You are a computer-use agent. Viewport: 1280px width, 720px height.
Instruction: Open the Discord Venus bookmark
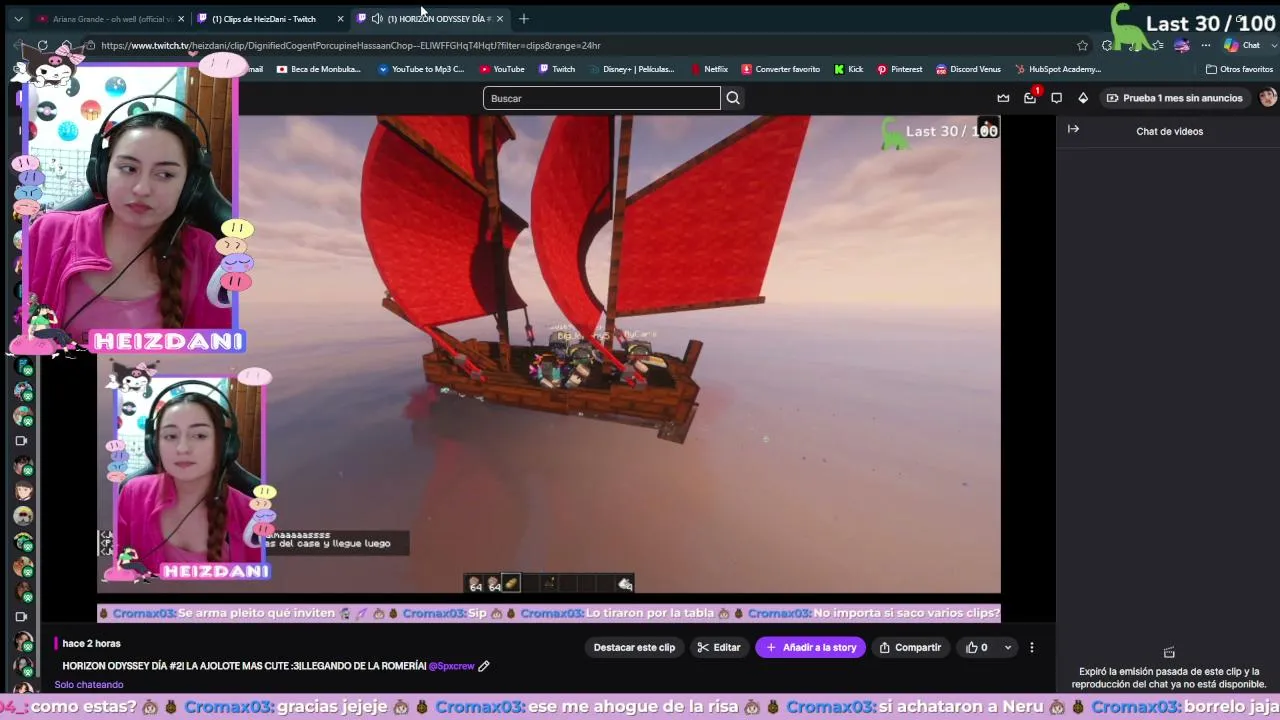pyautogui.click(x=968, y=69)
